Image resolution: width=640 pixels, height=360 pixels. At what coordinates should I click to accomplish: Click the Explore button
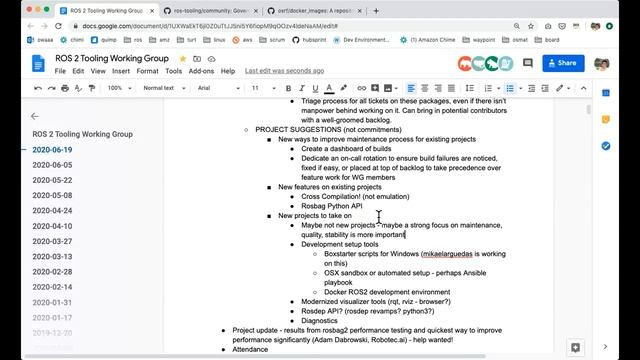tap(576, 347)
